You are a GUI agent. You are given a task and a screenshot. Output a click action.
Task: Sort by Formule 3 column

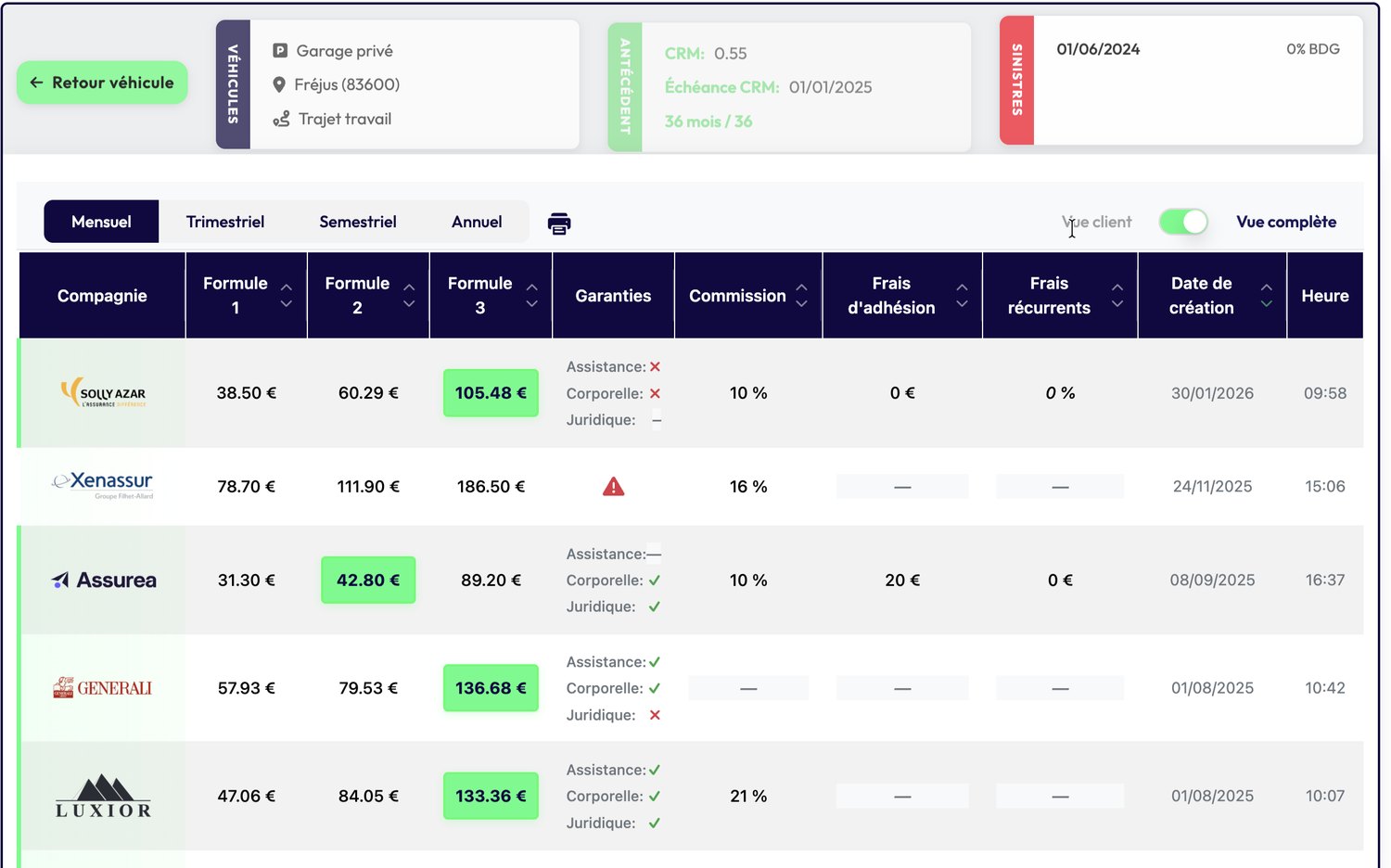[532, 296]
